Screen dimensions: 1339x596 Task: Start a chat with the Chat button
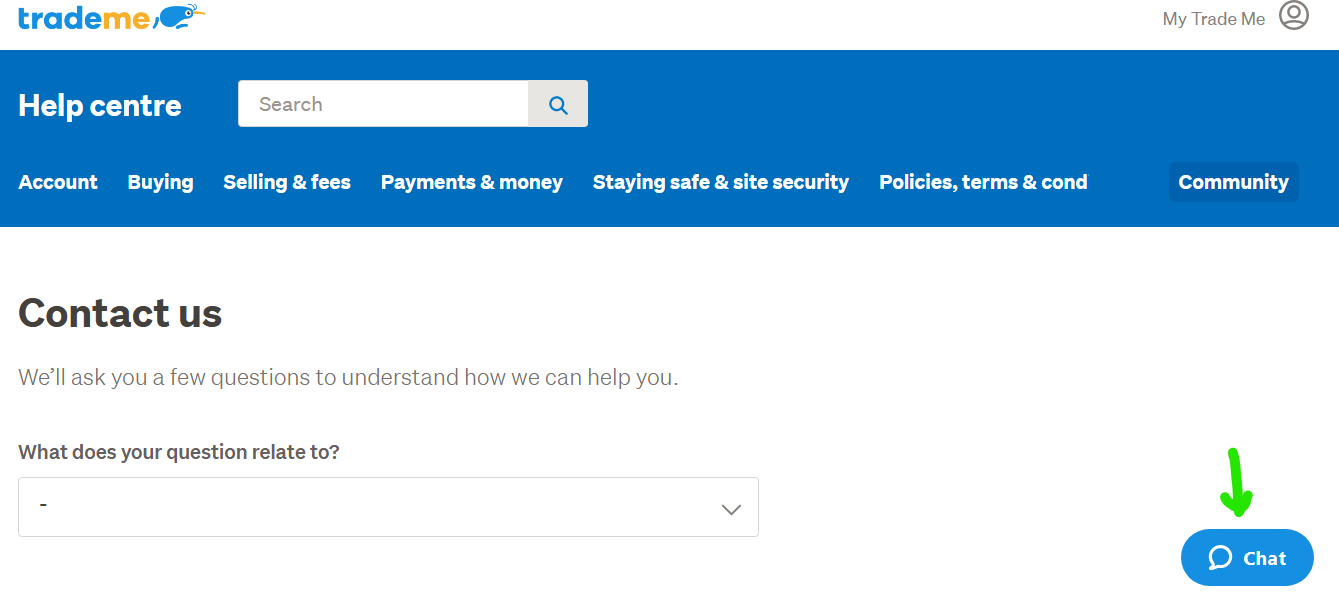(1247, 558)
